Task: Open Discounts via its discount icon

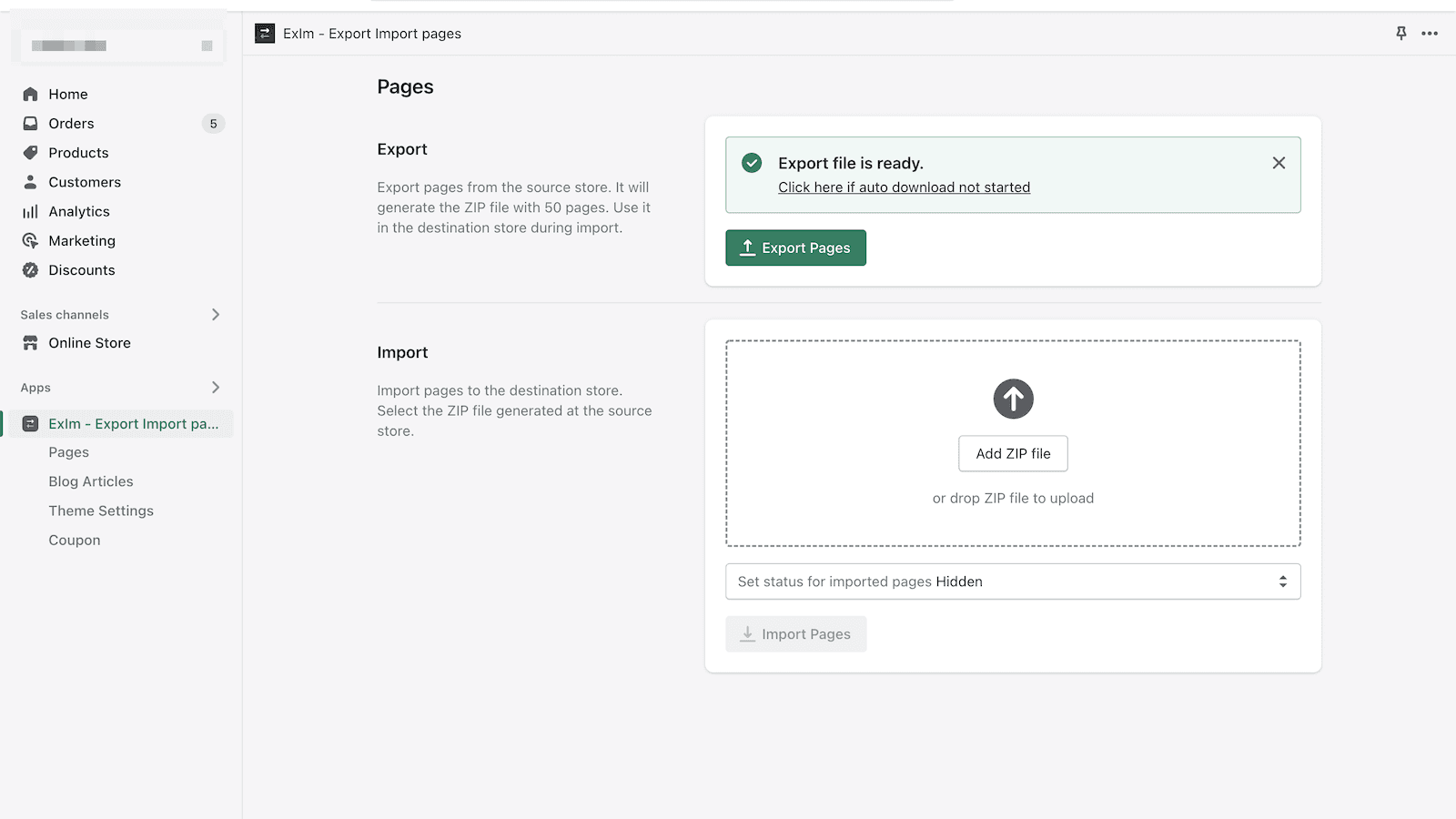Action: point(31,269)
